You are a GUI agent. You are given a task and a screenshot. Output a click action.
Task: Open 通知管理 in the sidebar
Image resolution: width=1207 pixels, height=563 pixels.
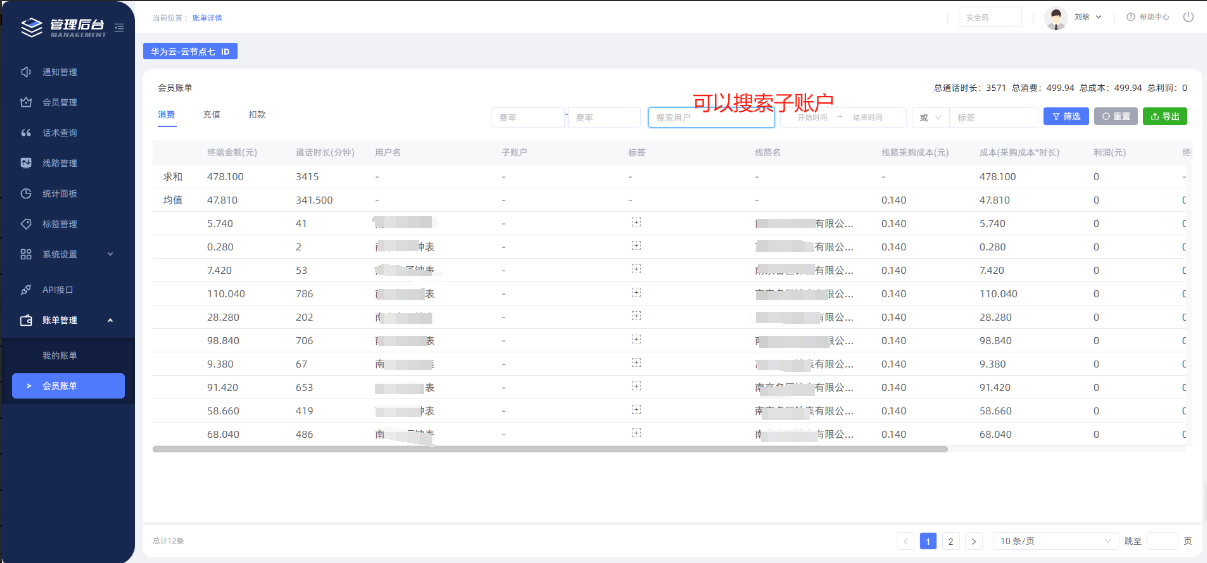point(59,72)
